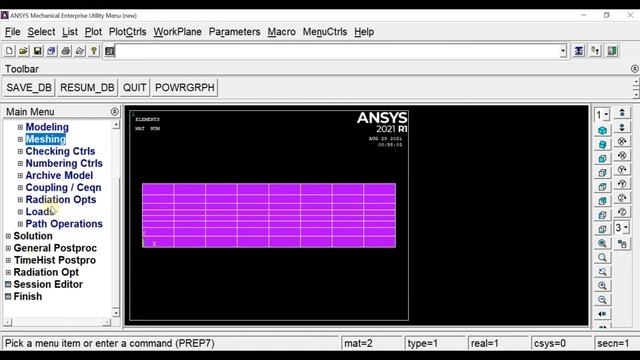
Task: Expand the Modeling tree node
Action: 20,127
